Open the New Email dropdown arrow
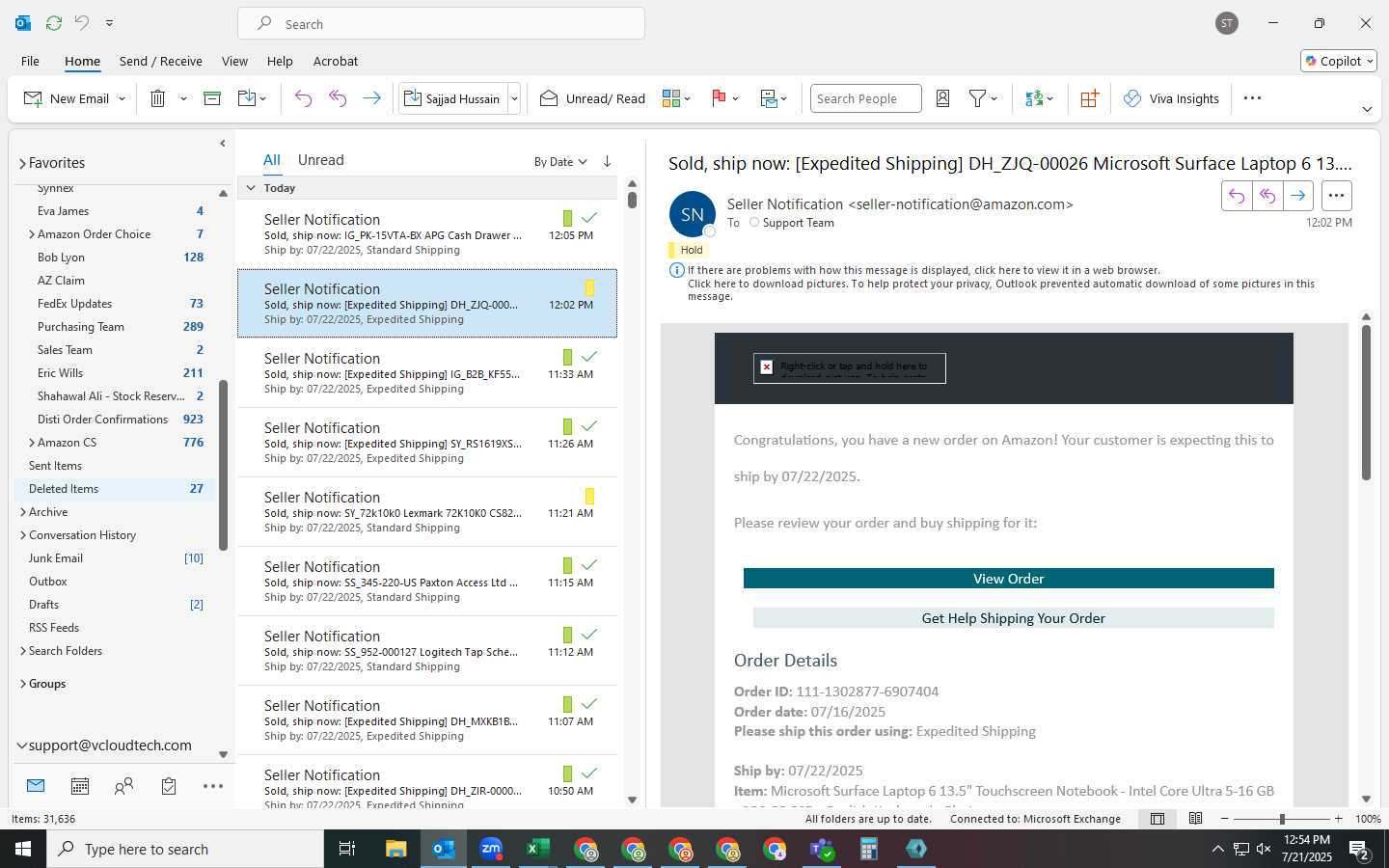 point(122,98)
